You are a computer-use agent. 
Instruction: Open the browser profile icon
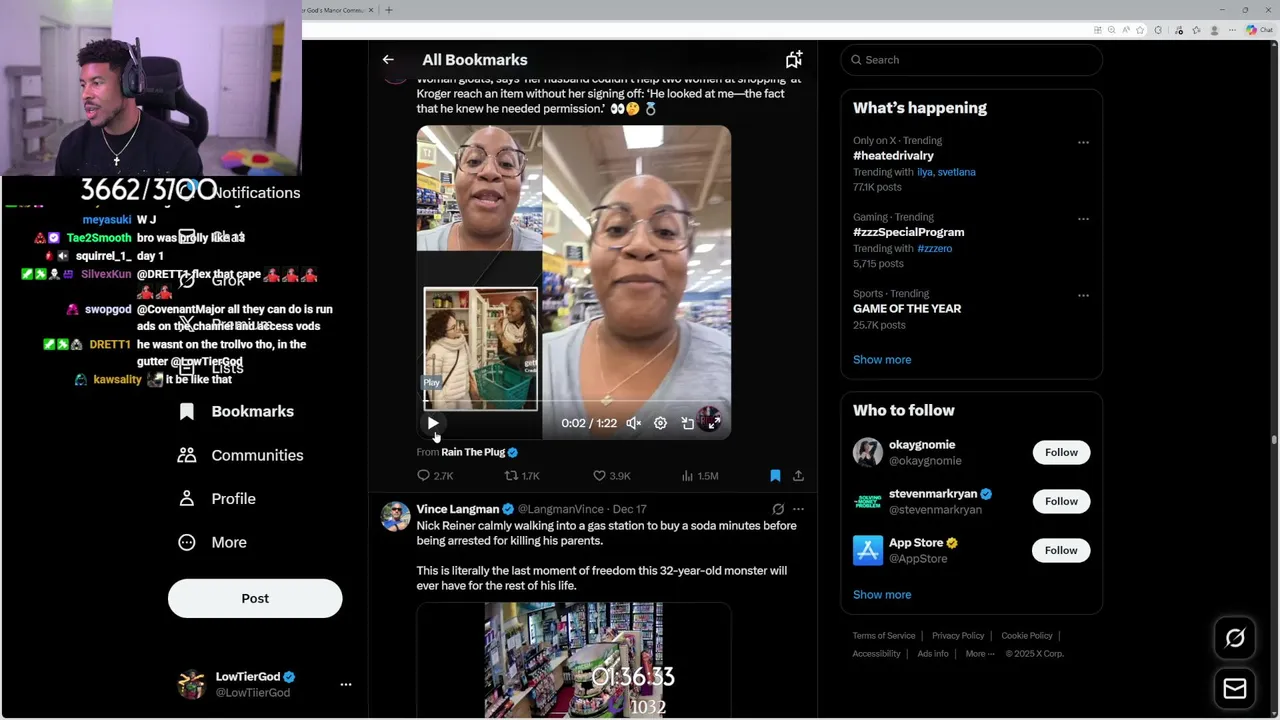1214,30
